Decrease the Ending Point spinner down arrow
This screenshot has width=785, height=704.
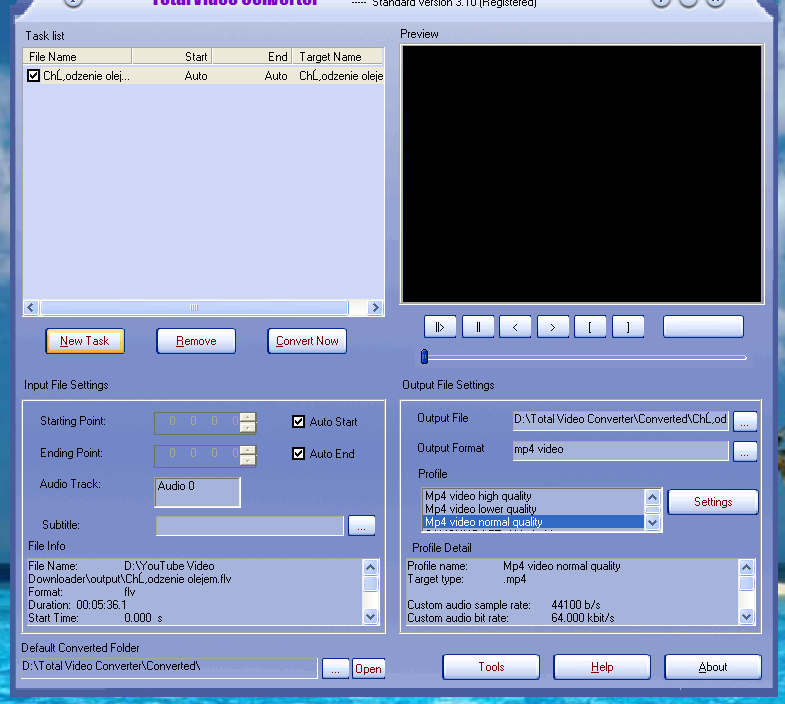point(248,460)
